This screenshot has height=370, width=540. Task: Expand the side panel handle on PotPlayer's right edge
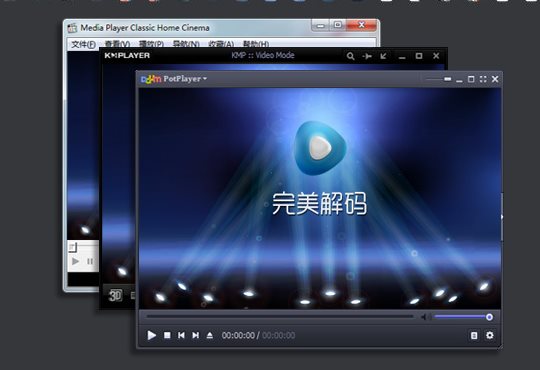click(502, 217)
